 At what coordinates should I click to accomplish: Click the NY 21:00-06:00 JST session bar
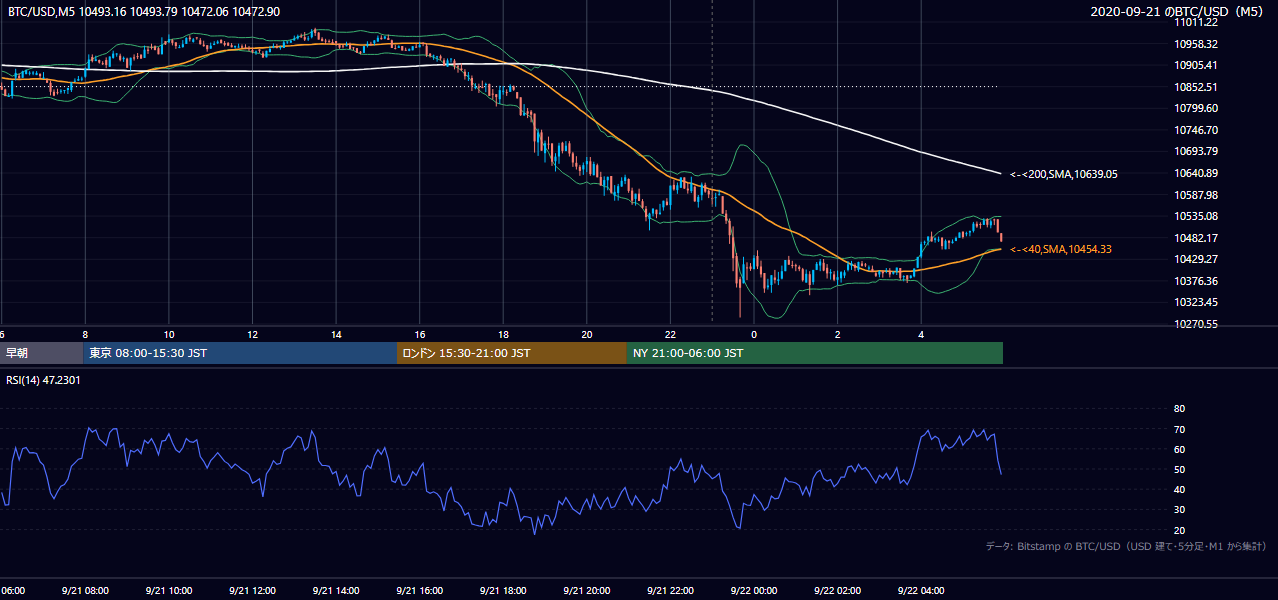[x=815, y=353]
